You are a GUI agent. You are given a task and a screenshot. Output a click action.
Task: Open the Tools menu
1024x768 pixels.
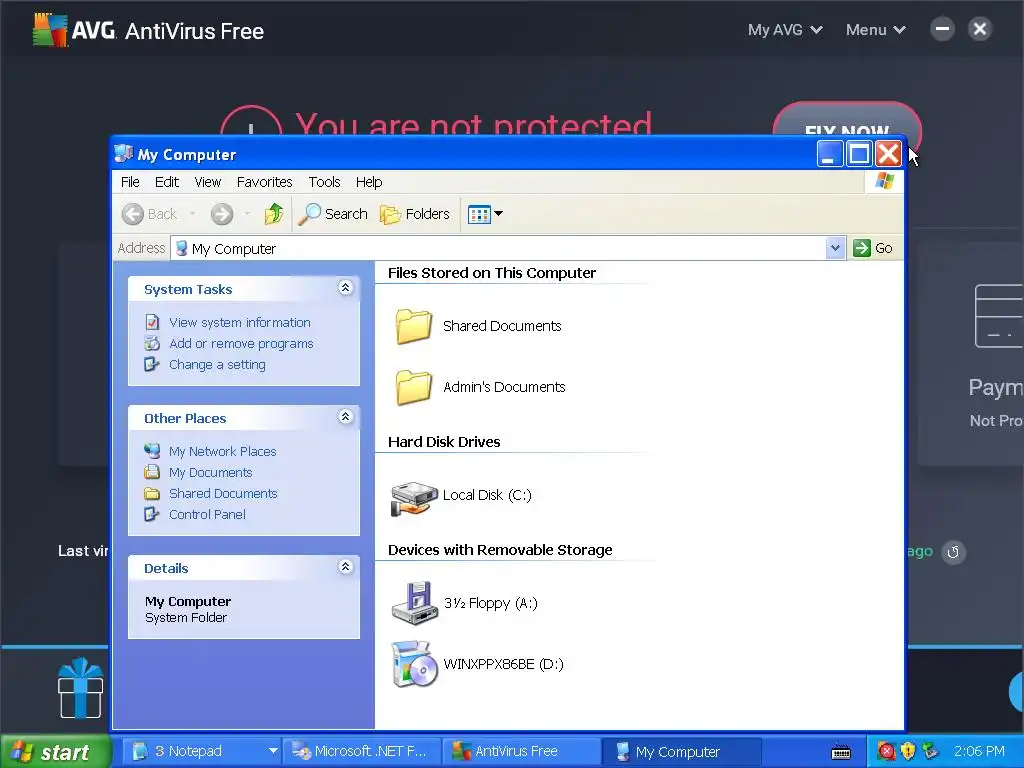click(x=325, y=182)
